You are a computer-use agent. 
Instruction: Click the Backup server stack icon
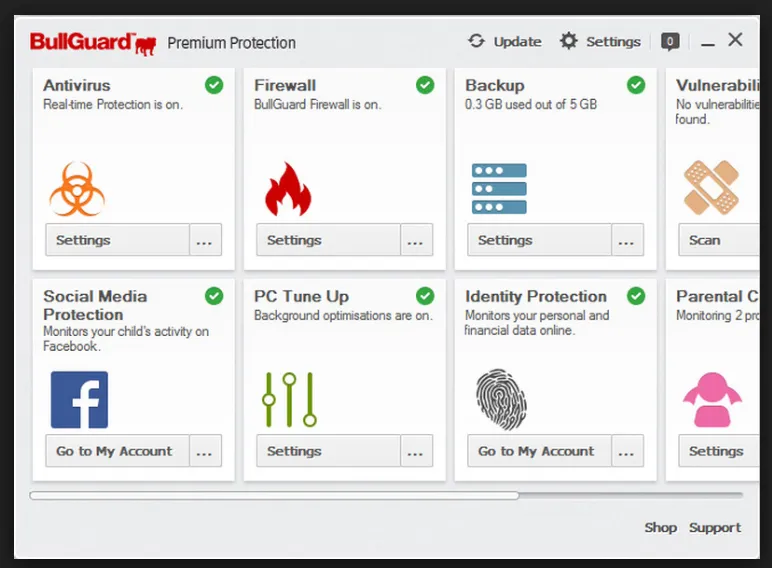tap(499, 189)
